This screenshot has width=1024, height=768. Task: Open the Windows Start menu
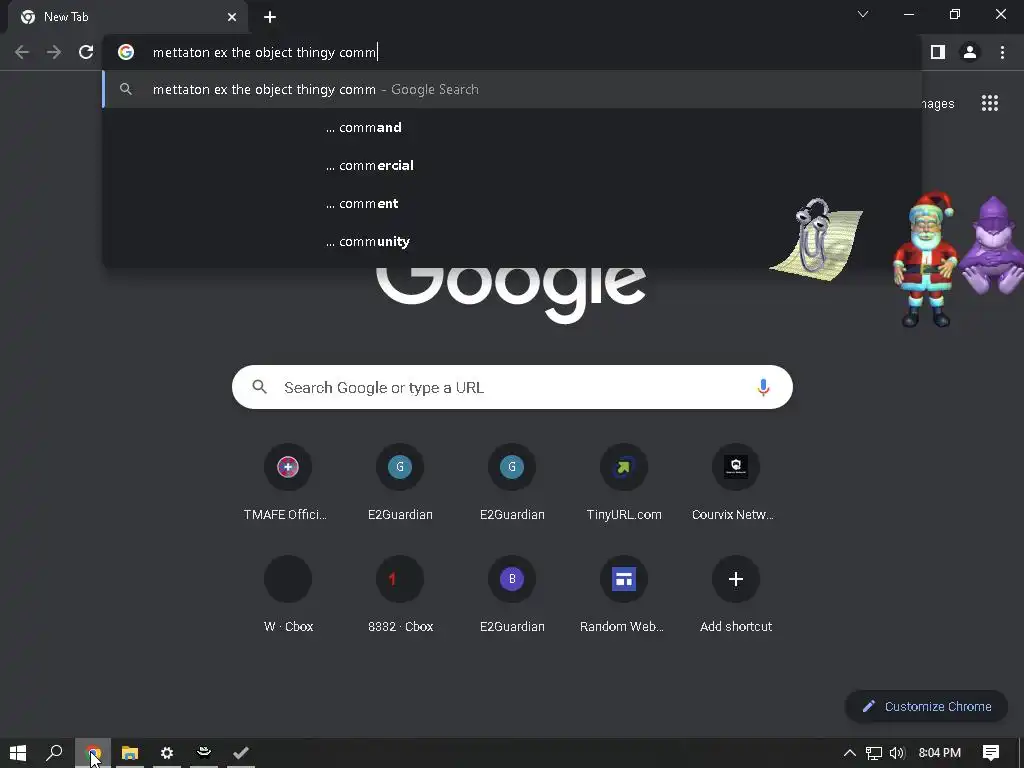pos(18,753)
